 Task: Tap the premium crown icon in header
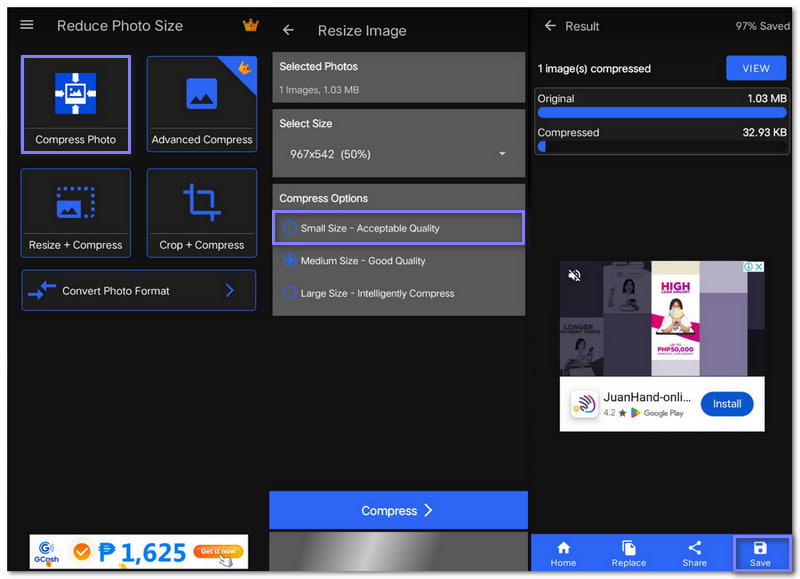coord(251,24)
